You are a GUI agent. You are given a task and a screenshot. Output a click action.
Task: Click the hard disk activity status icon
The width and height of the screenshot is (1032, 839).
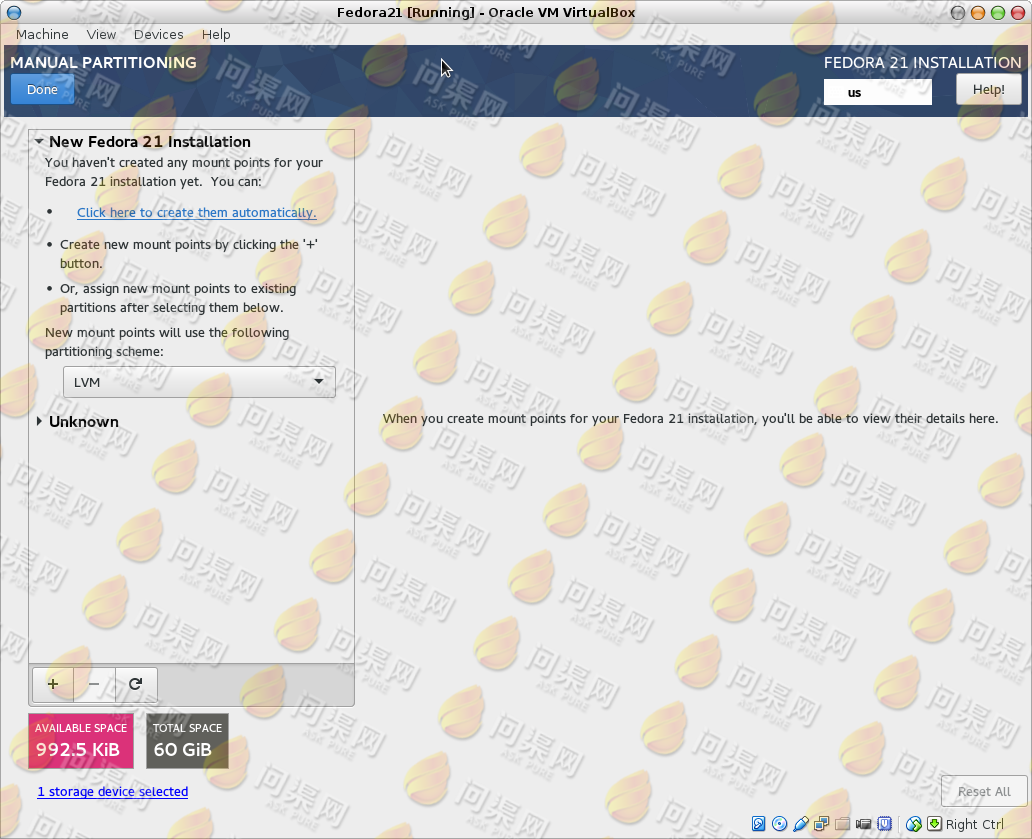coord(758,824)
